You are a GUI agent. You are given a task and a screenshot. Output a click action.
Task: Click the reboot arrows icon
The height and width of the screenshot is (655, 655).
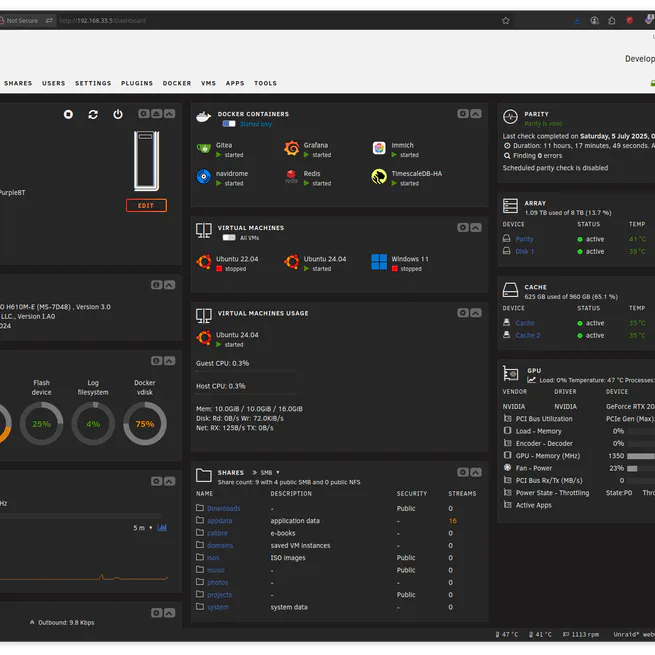coord(93,114)
